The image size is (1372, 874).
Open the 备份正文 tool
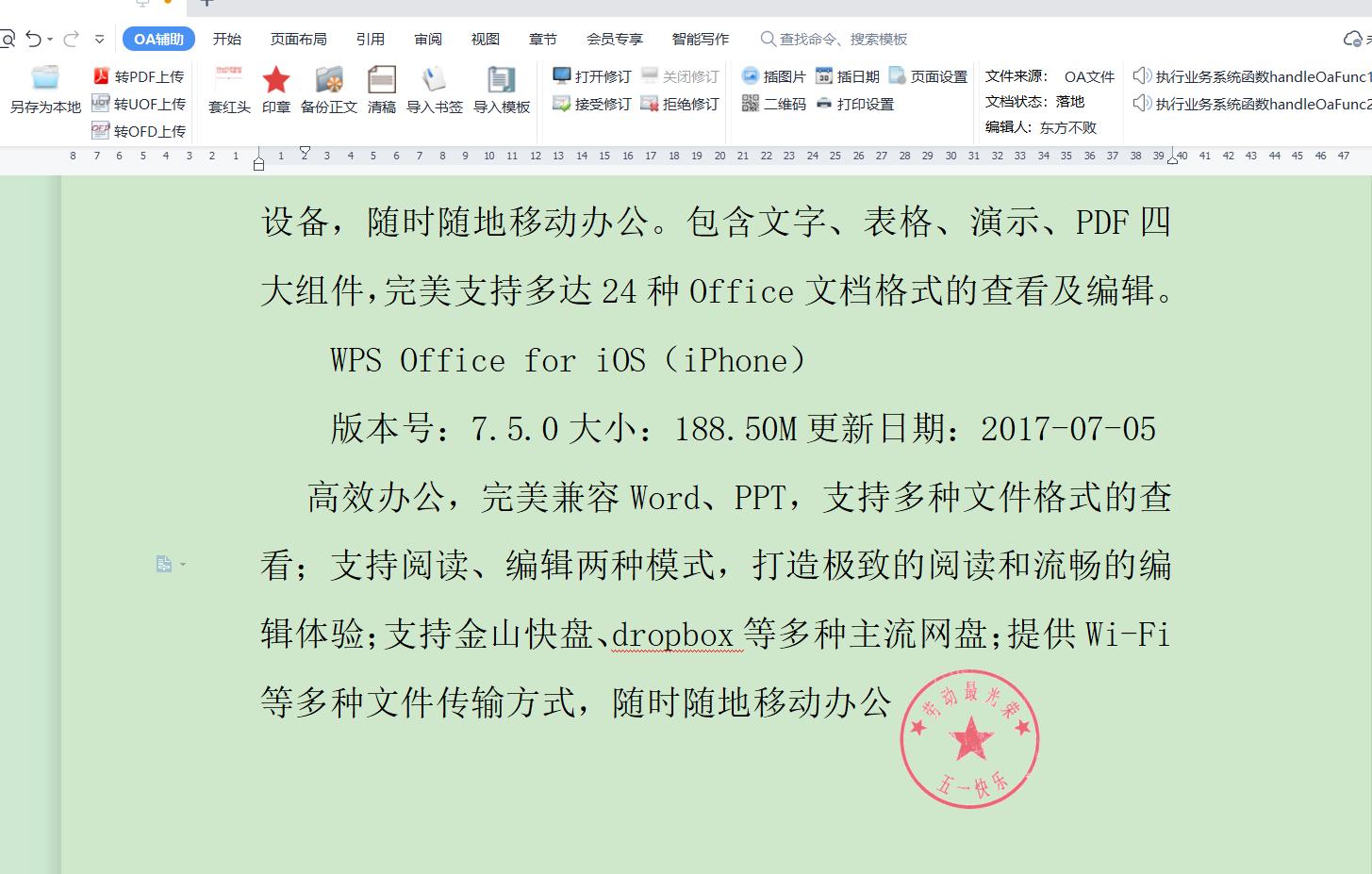327,90
